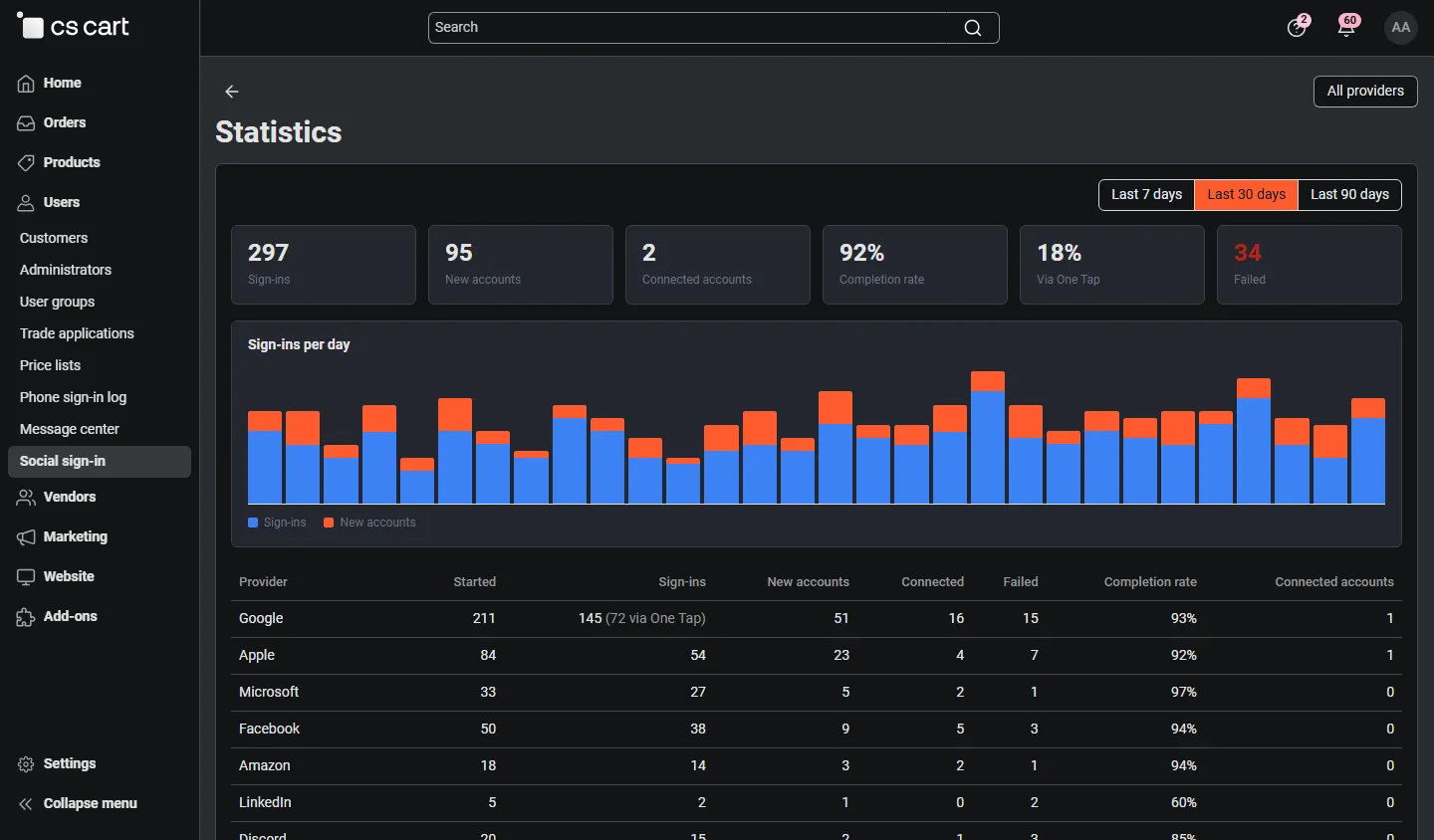Viewport: 1434px width, 840px height.
Task: Click the Failed column header
Action: click(1021, 582)
